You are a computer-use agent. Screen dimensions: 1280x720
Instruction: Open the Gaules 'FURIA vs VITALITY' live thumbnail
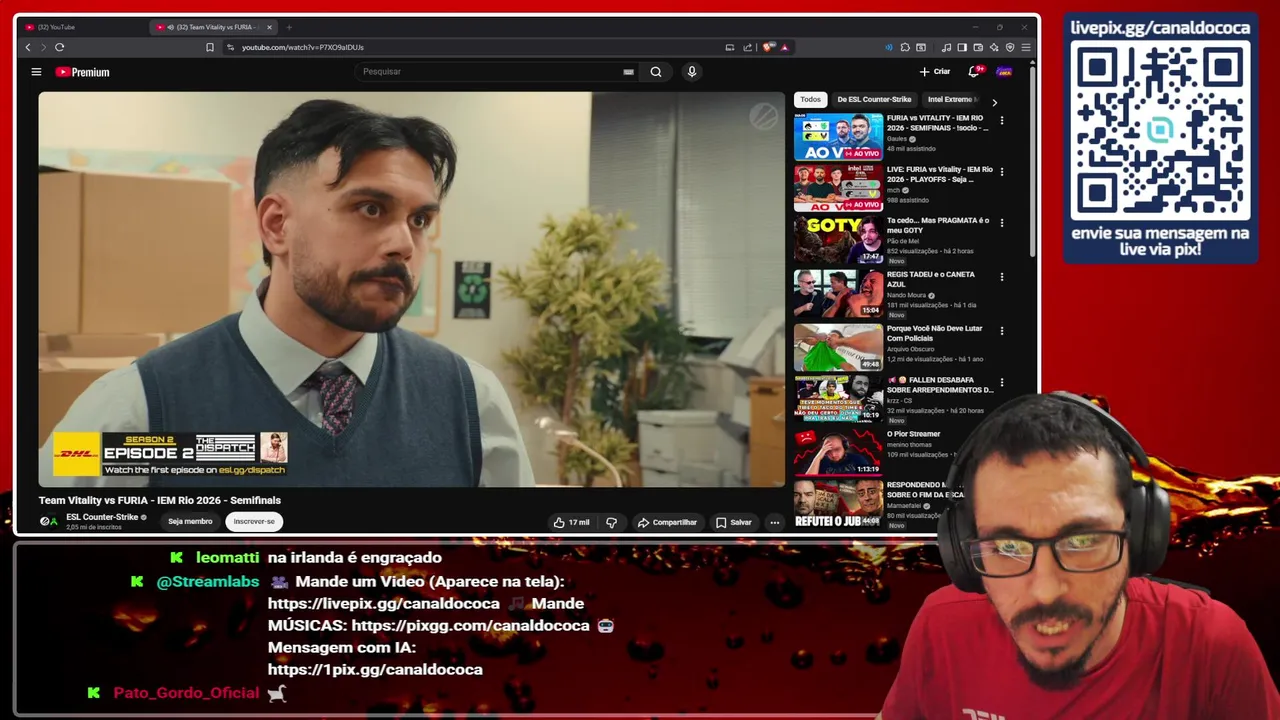tap(838, 137)
